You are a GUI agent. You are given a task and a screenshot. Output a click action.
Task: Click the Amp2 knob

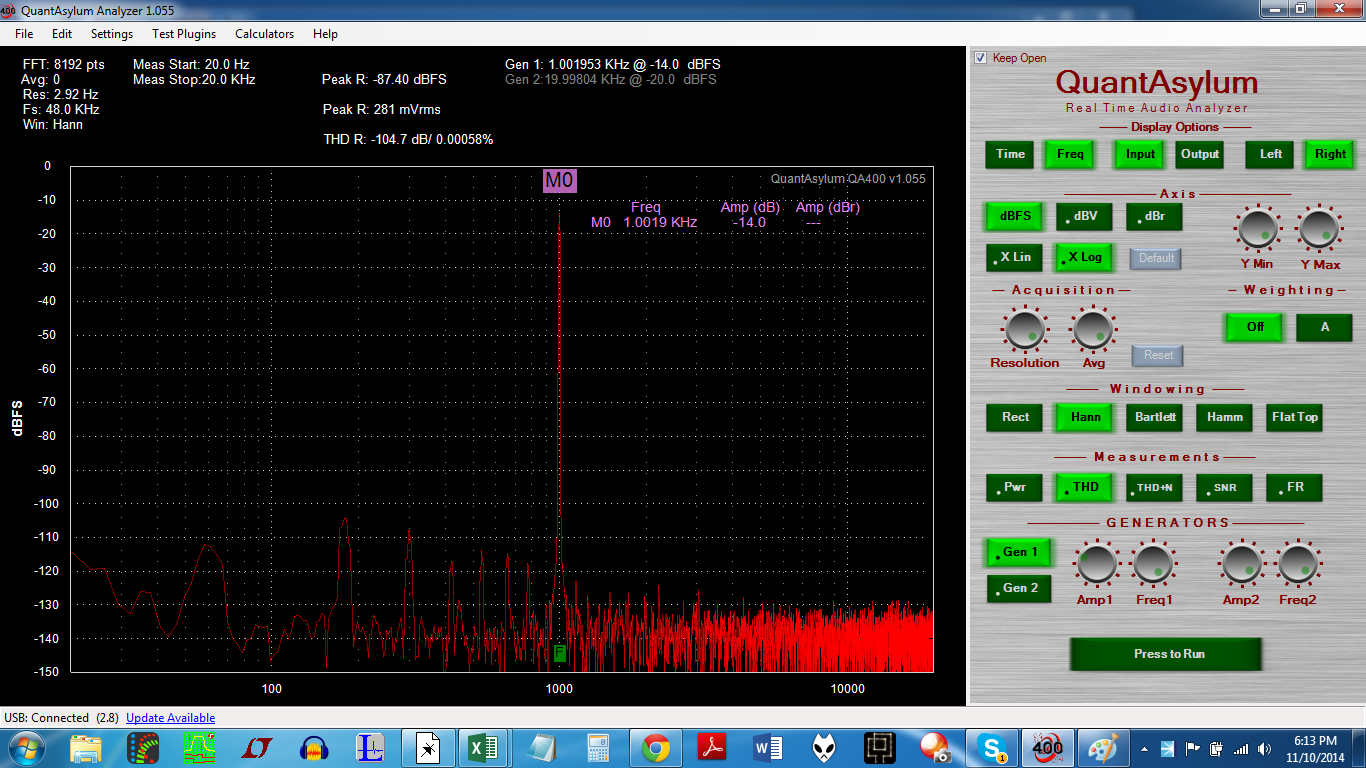[1242, 565]
